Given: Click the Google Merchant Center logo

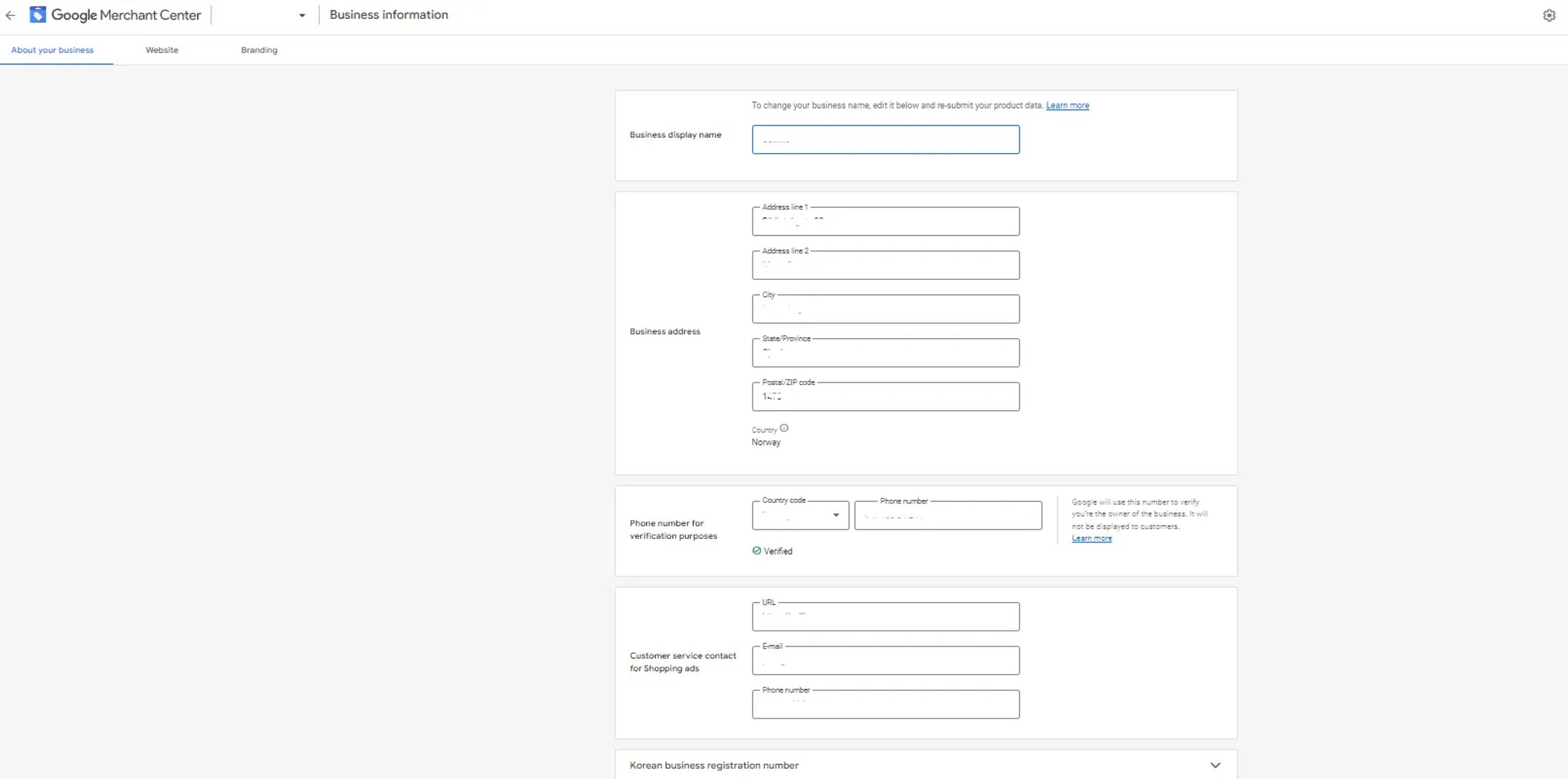Looking at the screenshot, I should (x=38, y=15).
